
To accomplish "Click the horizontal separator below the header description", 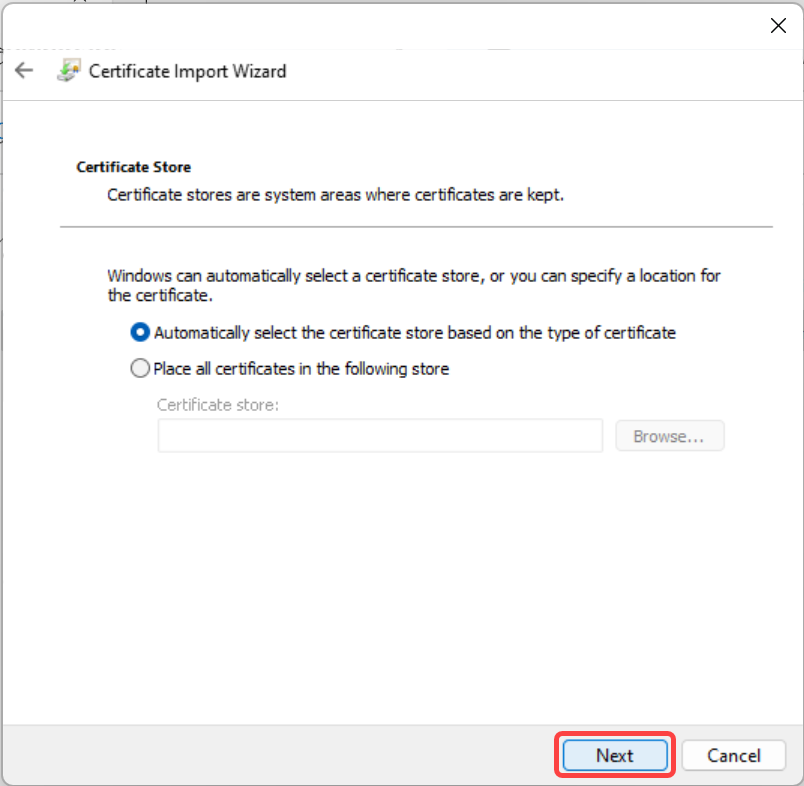I will [x=416, y=227].
